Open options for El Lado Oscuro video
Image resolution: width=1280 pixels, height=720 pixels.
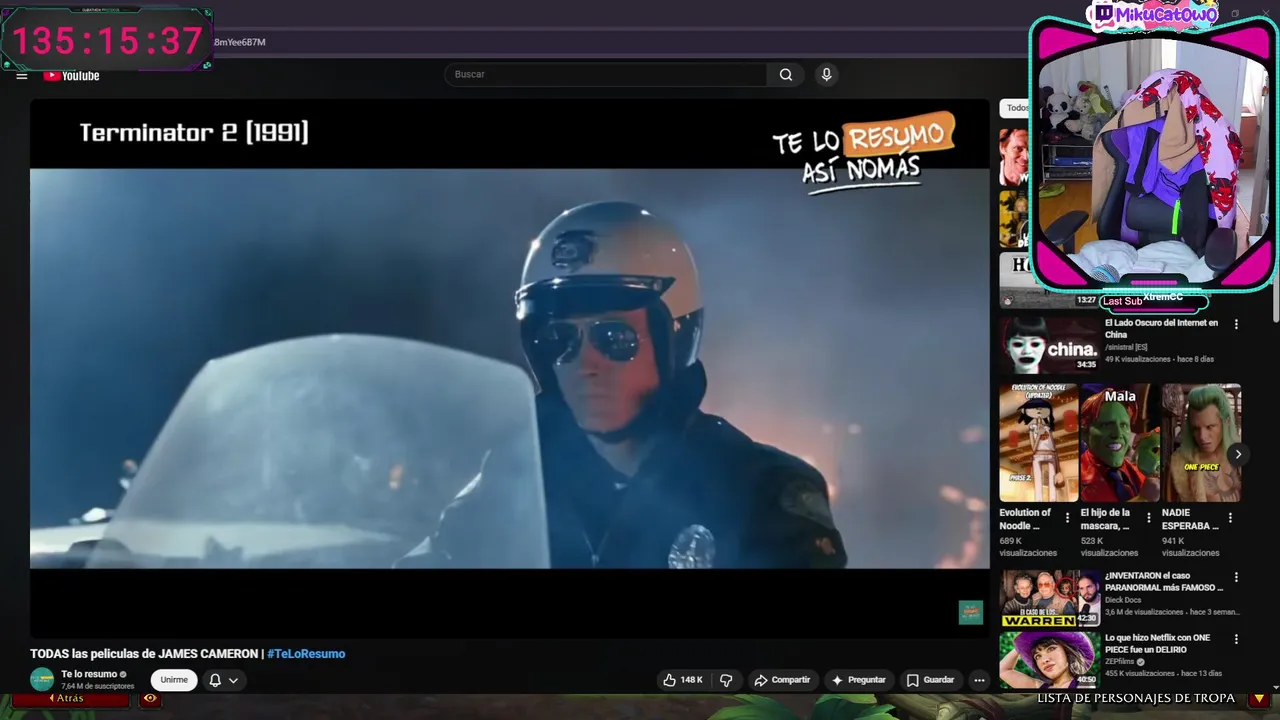coord(1236,324)
